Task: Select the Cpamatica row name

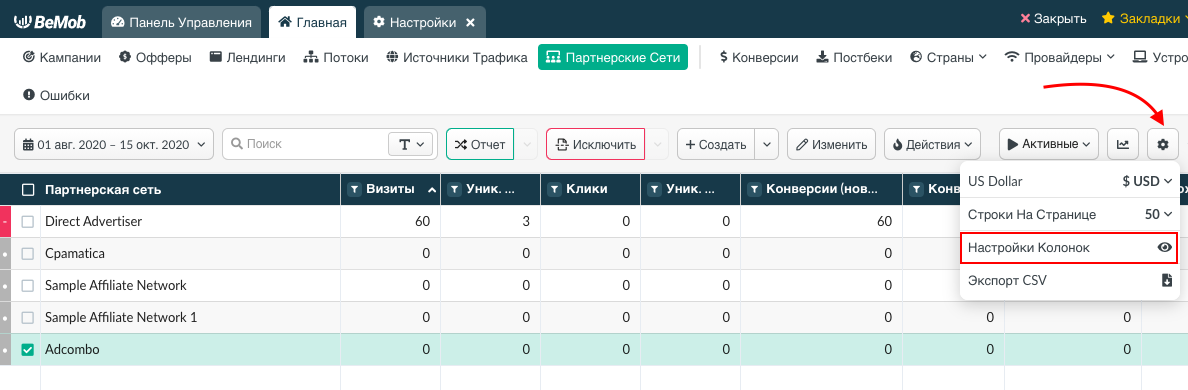Action: pyautogui.click(x=75, y=254)
